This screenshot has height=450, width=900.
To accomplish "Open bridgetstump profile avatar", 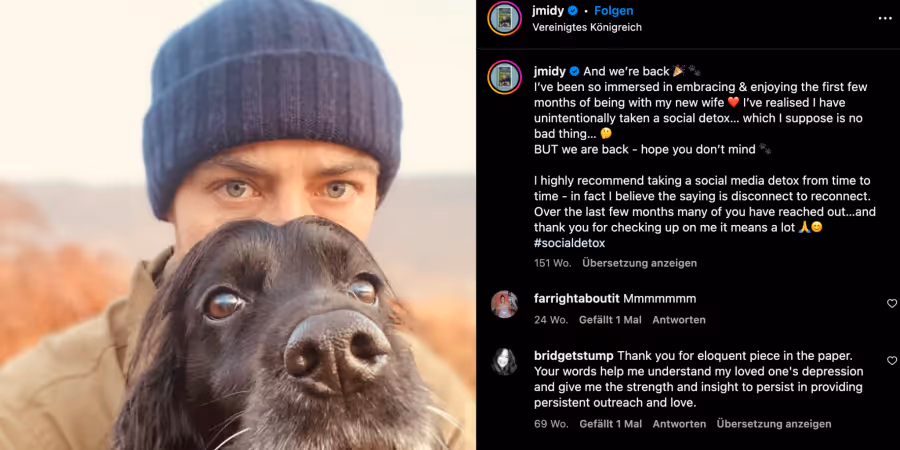I will (505, 362).
